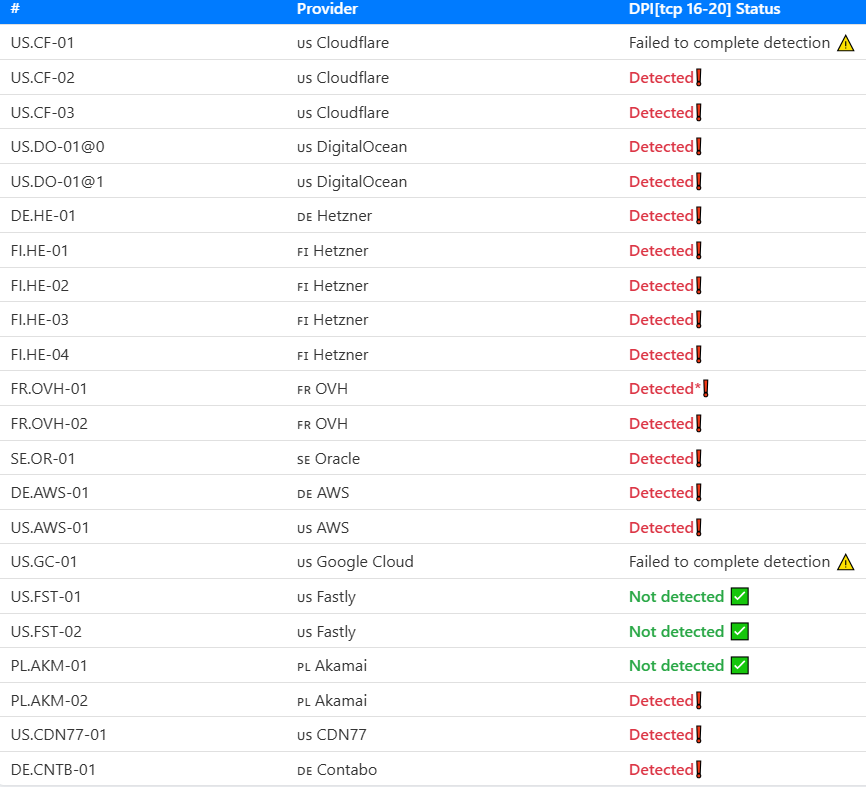Click 'US Fastly' provider in US.FST-02 row
Screen dimensions: 866x787
[326, 632]
